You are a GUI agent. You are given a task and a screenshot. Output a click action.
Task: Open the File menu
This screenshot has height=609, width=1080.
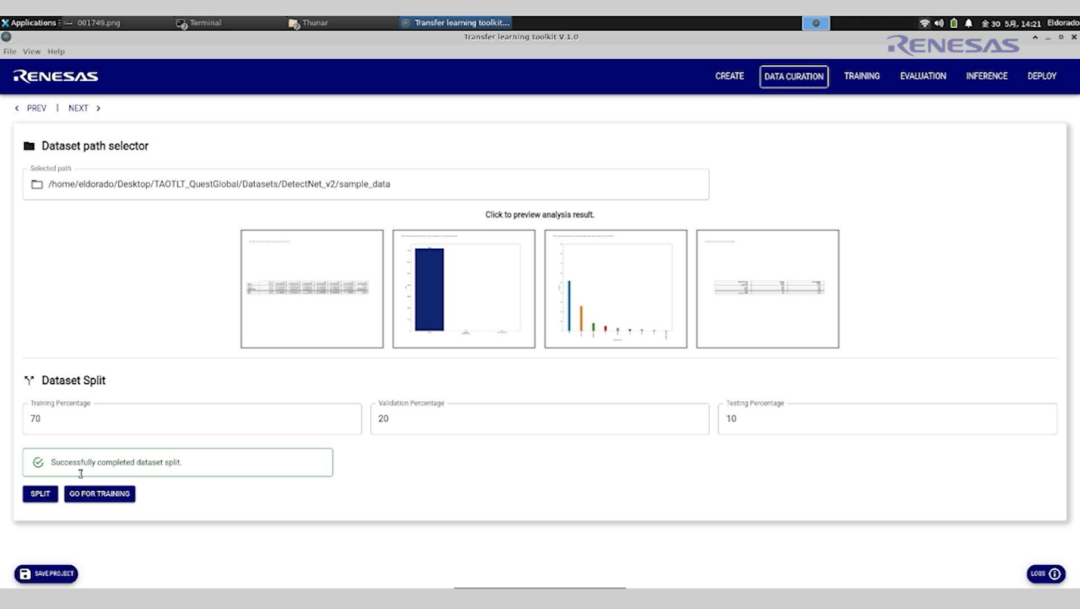click(x=9, y=52)
